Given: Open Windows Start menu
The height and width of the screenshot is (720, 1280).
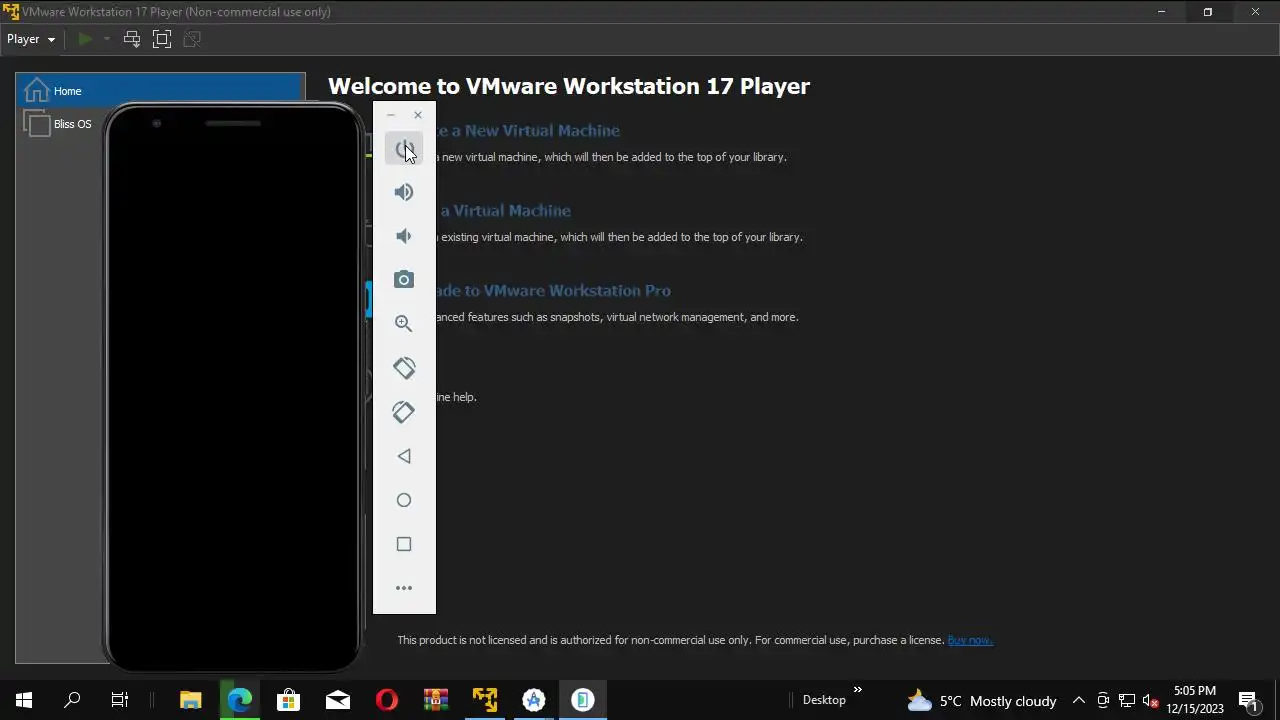Looking at the screenshot, I should click(x=24, y=700).
